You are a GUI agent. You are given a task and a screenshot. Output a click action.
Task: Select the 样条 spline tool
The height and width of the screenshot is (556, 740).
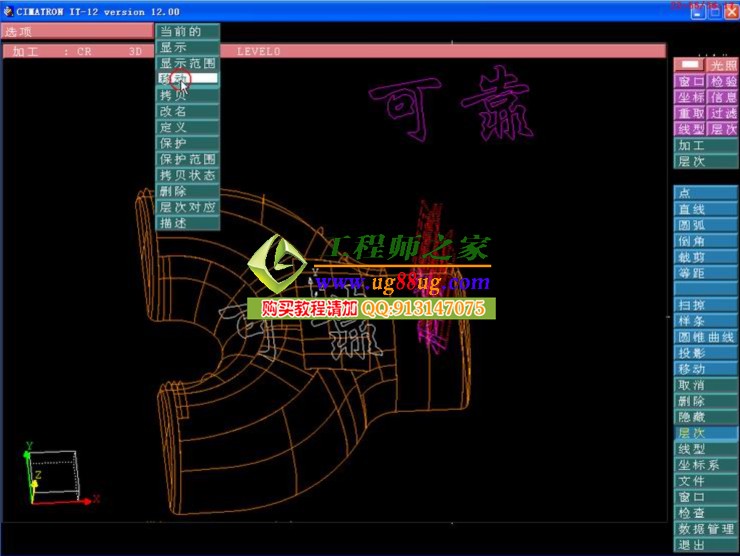pyautogui.click(x=706, y=321)
